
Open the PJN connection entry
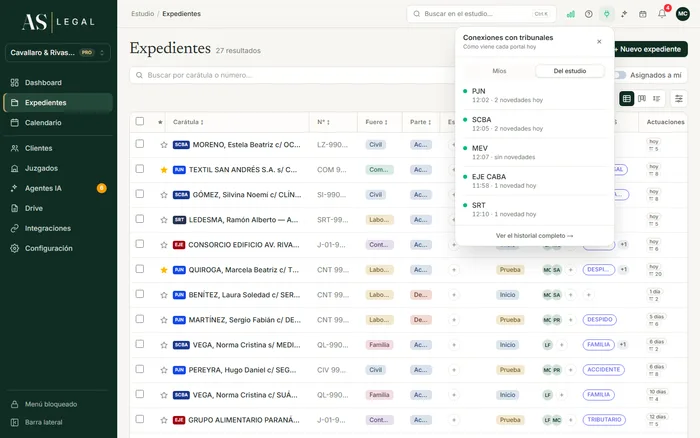[534, 95]
